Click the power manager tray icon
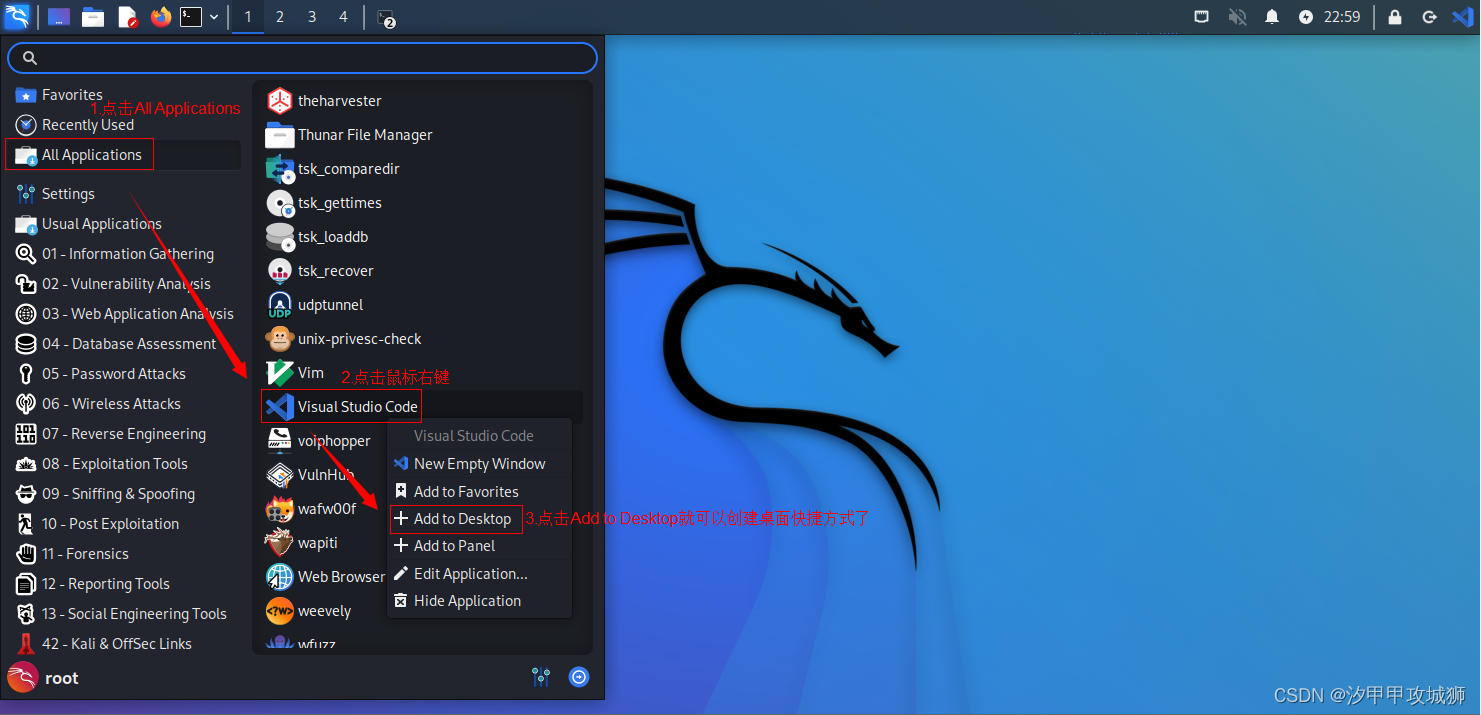The image size is (1481, 715). pyautogui.click(x=1306, y=17)
